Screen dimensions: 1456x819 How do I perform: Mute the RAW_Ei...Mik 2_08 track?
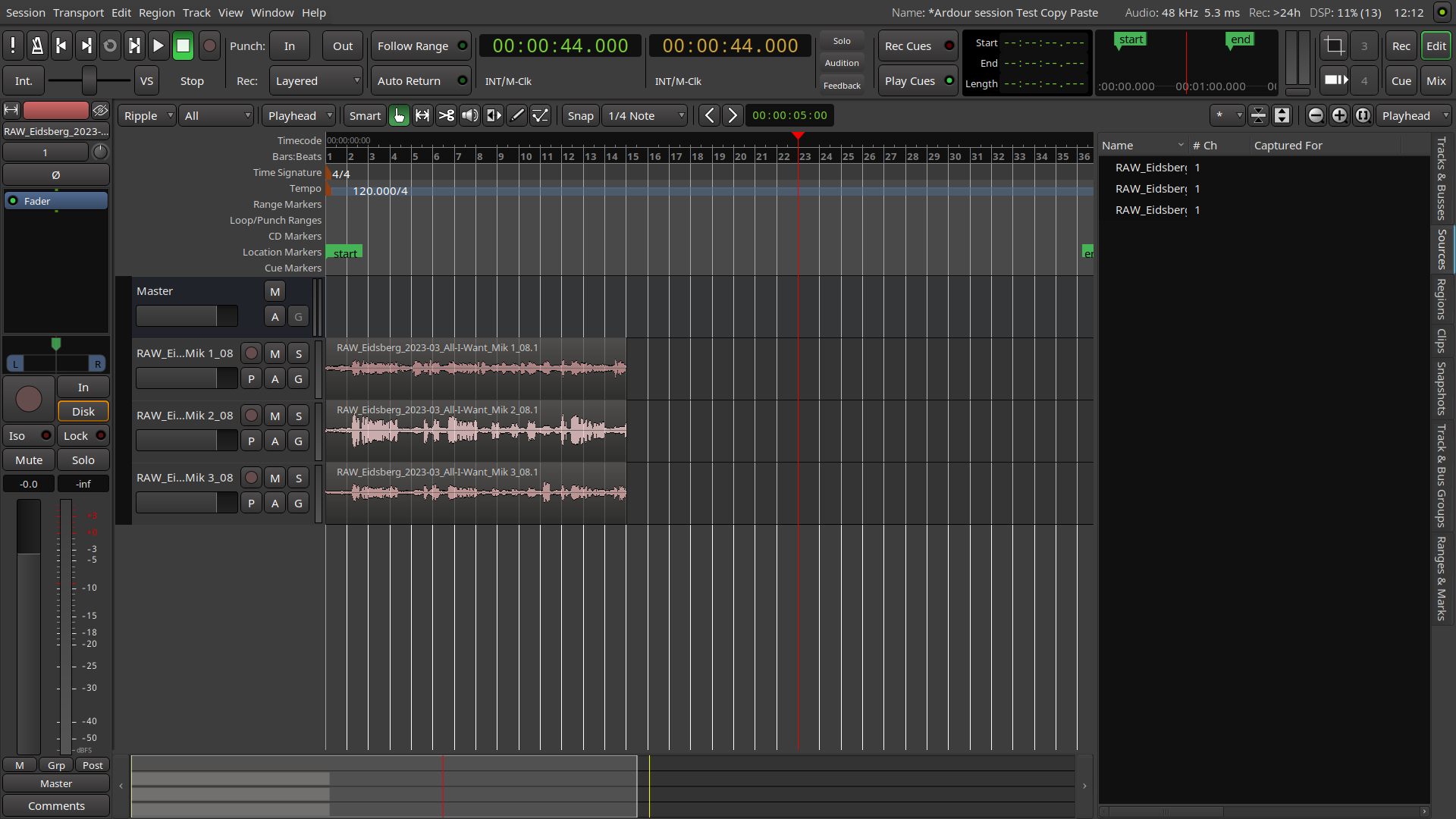(x=275, y=416)
